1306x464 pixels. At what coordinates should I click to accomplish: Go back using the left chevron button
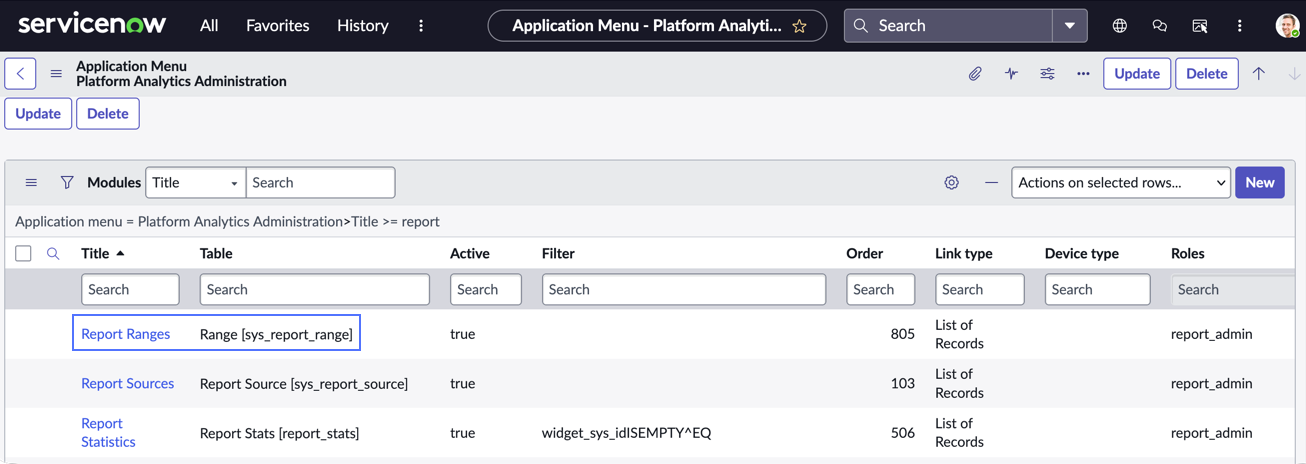tap(20, 74)
